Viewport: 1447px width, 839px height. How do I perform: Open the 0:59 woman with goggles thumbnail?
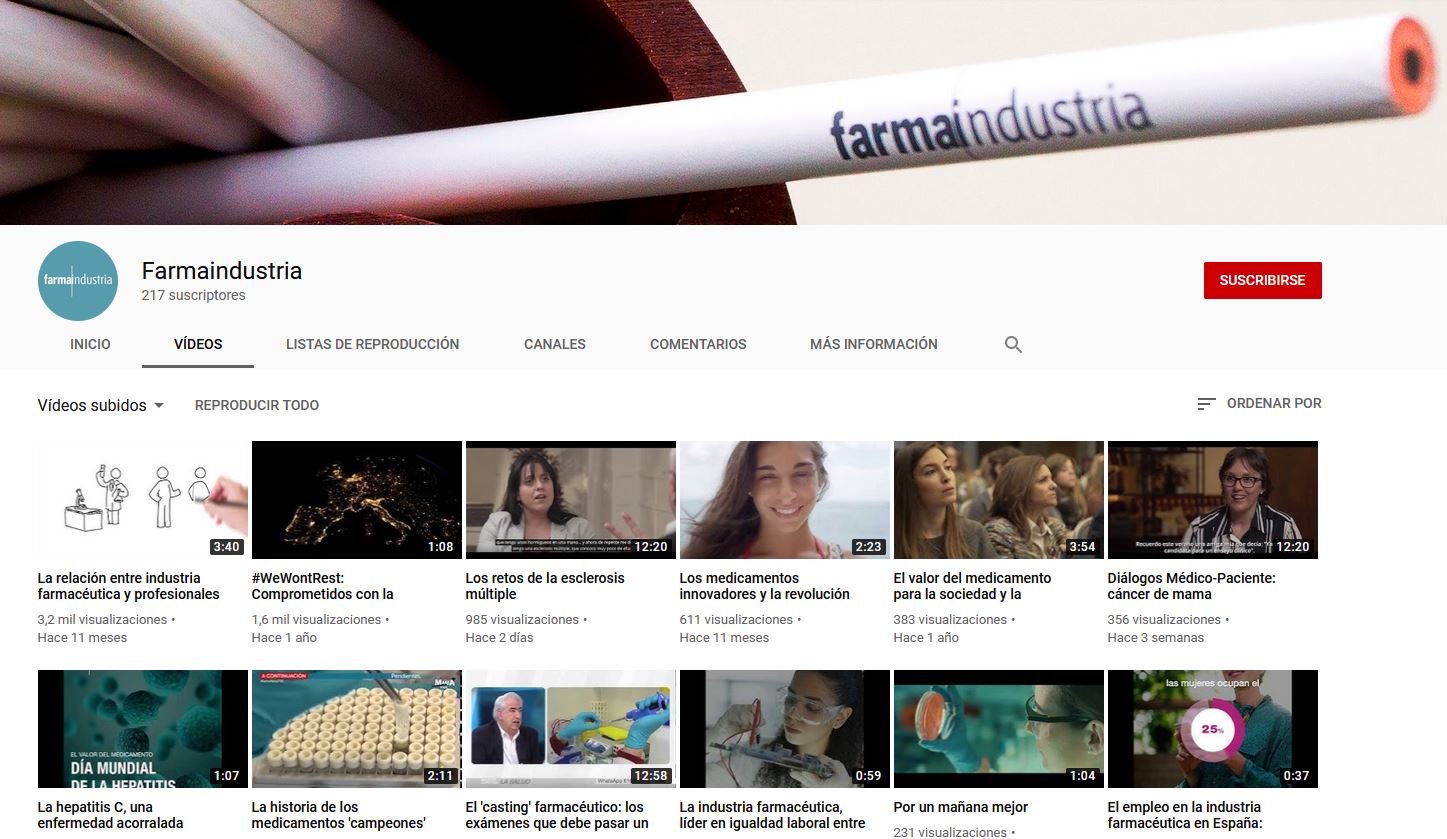pos(785,729)
